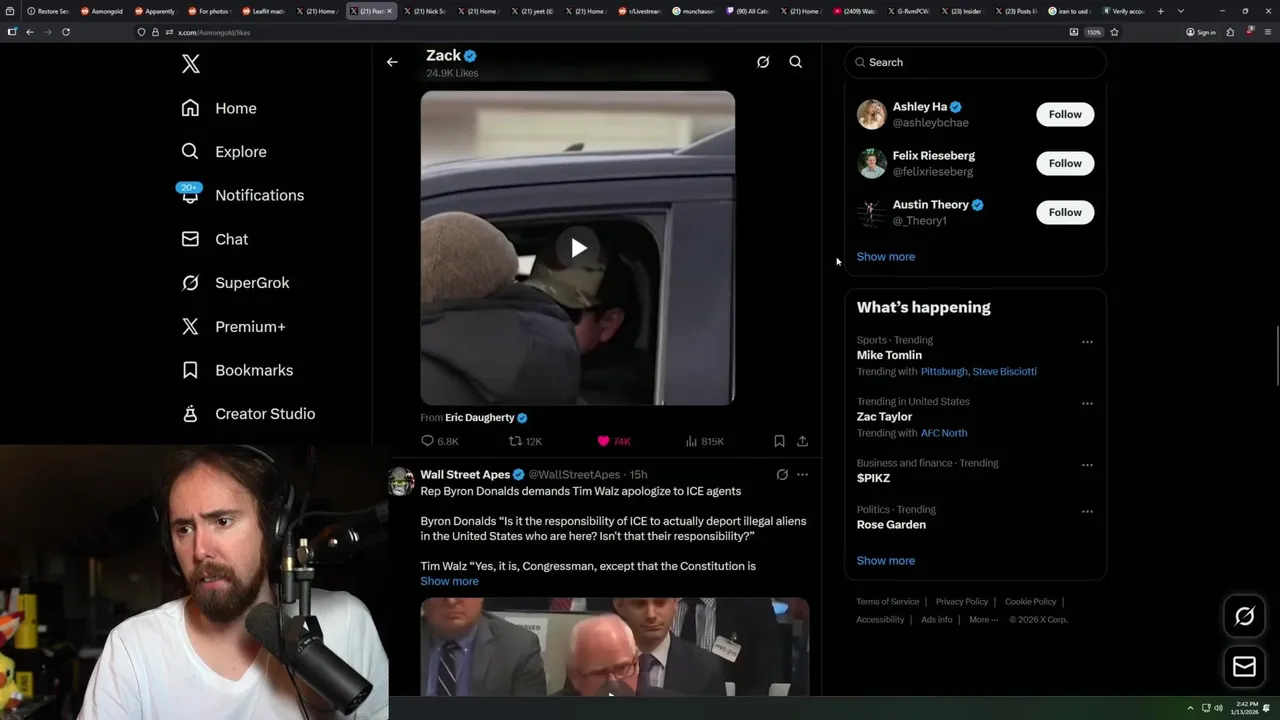Open options for the Zac Taylor trend
Screen dimensions: 1280x720
tap(1087, 404)
